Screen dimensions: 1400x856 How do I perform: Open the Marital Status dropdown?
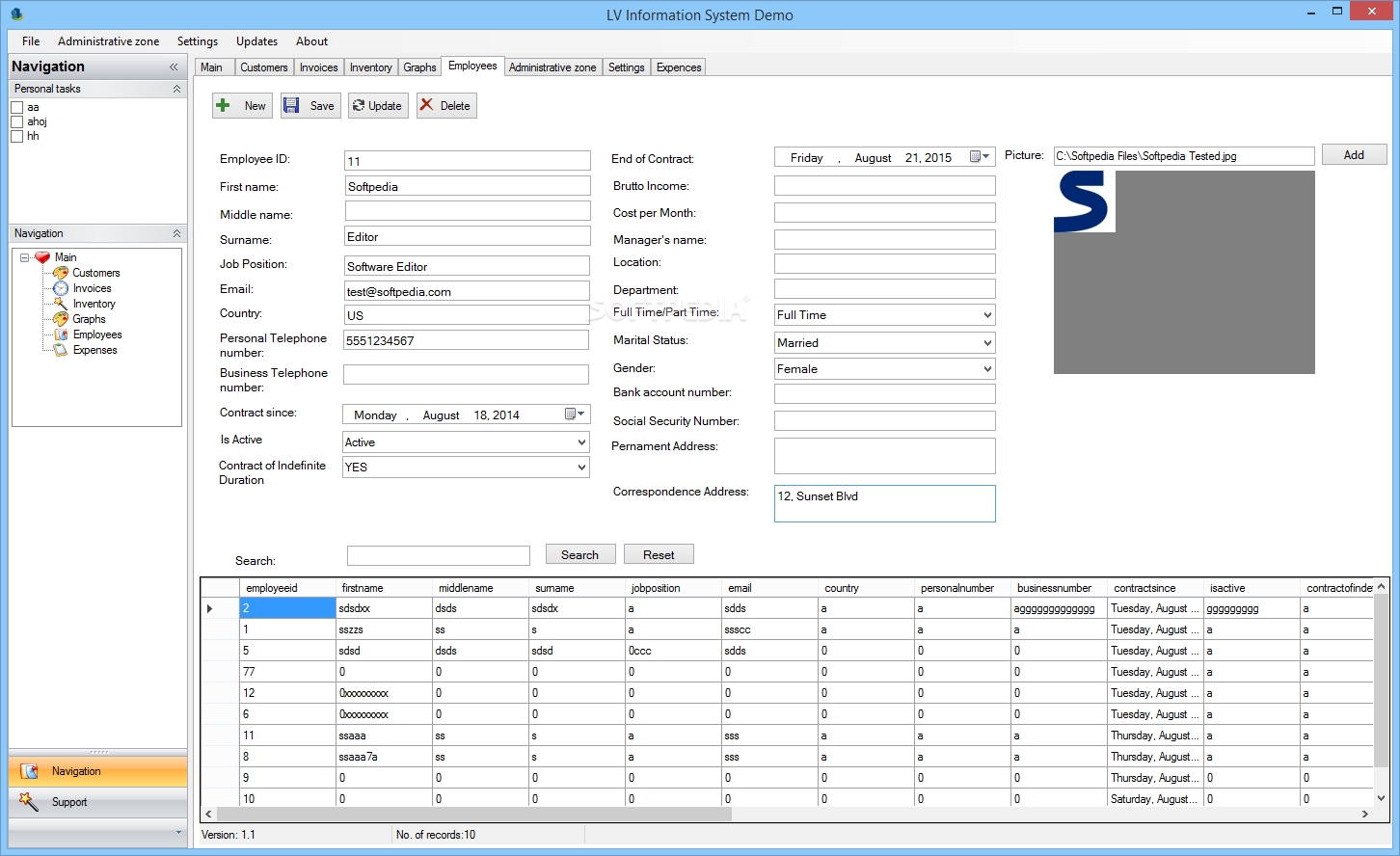(986, 343)
